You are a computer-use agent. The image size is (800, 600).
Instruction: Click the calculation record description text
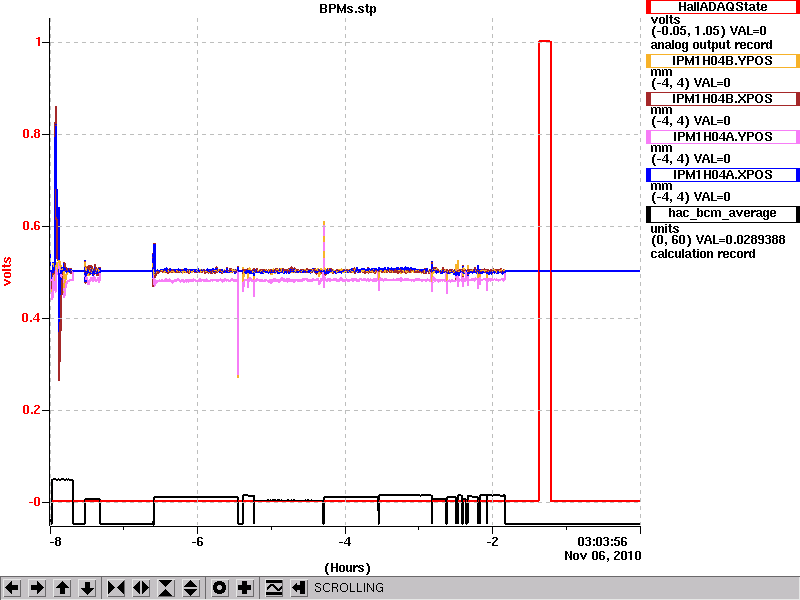(703, 254)
